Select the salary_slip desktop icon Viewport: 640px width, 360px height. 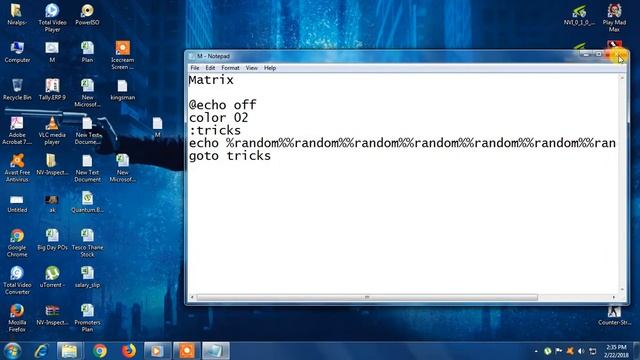pyautogui.click(x=87, y=277)
